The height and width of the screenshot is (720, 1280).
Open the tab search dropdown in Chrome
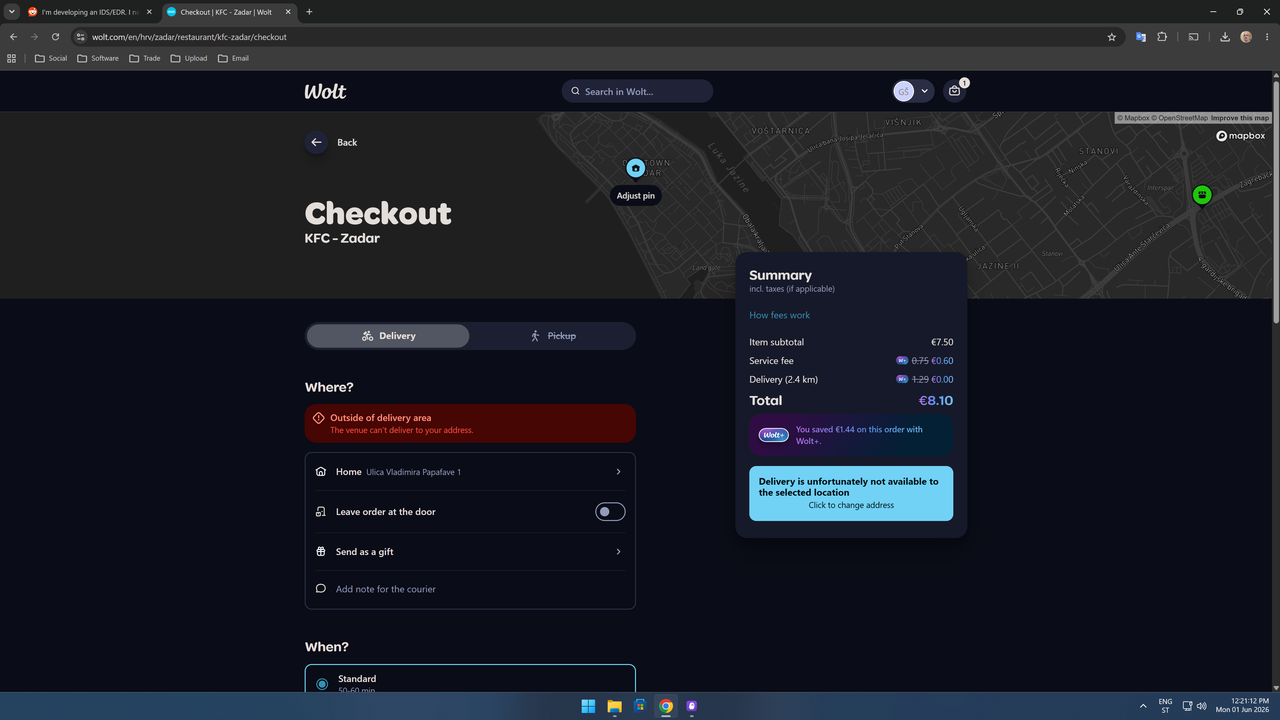[x=11, y=12]
